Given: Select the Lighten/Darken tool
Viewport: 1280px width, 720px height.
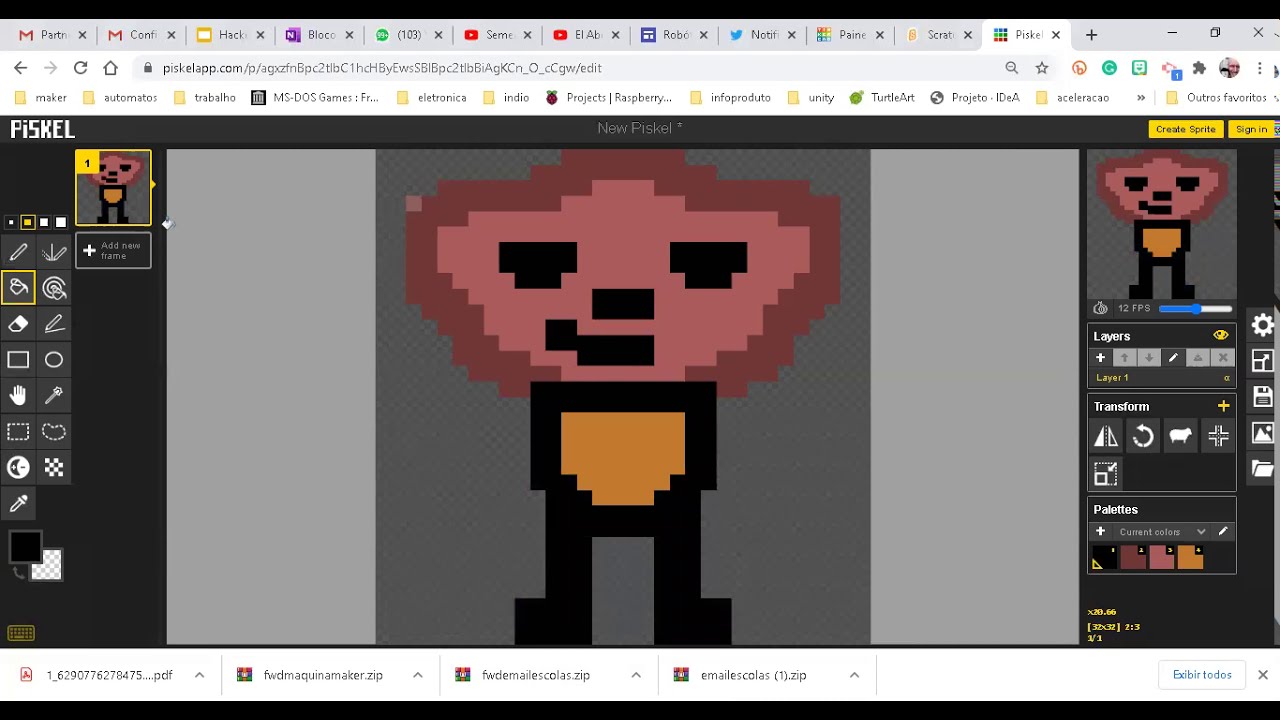Looking at the screenshot, I should point(18,468).
